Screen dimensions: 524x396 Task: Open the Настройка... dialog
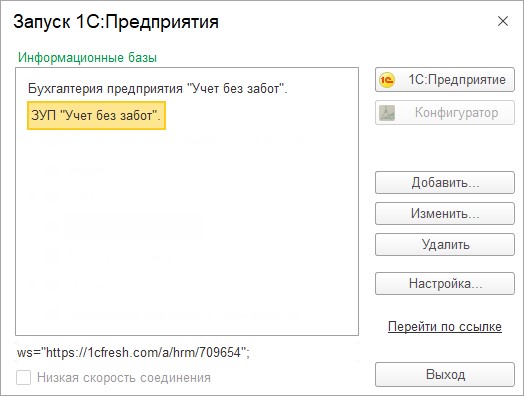click(x=445, y=283)
